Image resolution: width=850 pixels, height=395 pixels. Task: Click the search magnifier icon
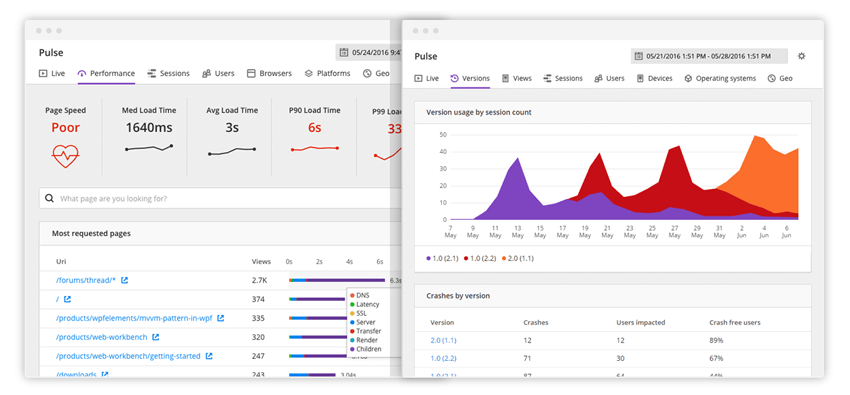coord(49,198)
